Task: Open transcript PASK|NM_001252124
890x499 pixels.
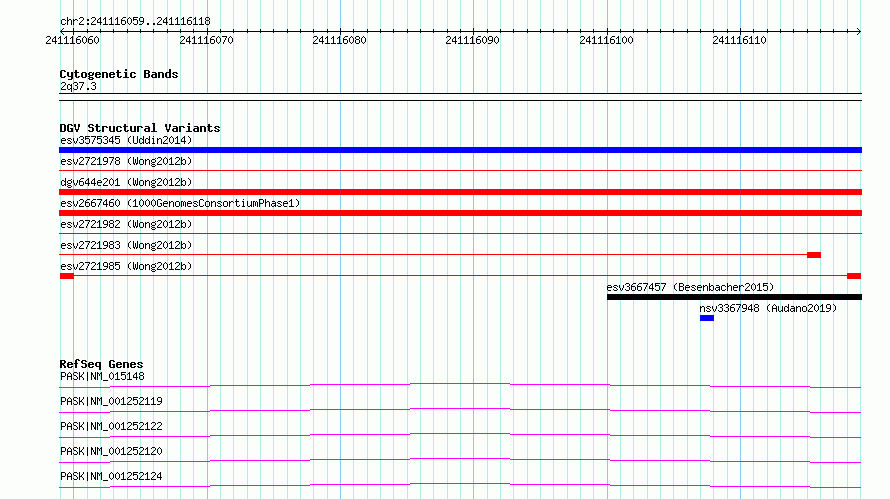Action: (111, 476)
